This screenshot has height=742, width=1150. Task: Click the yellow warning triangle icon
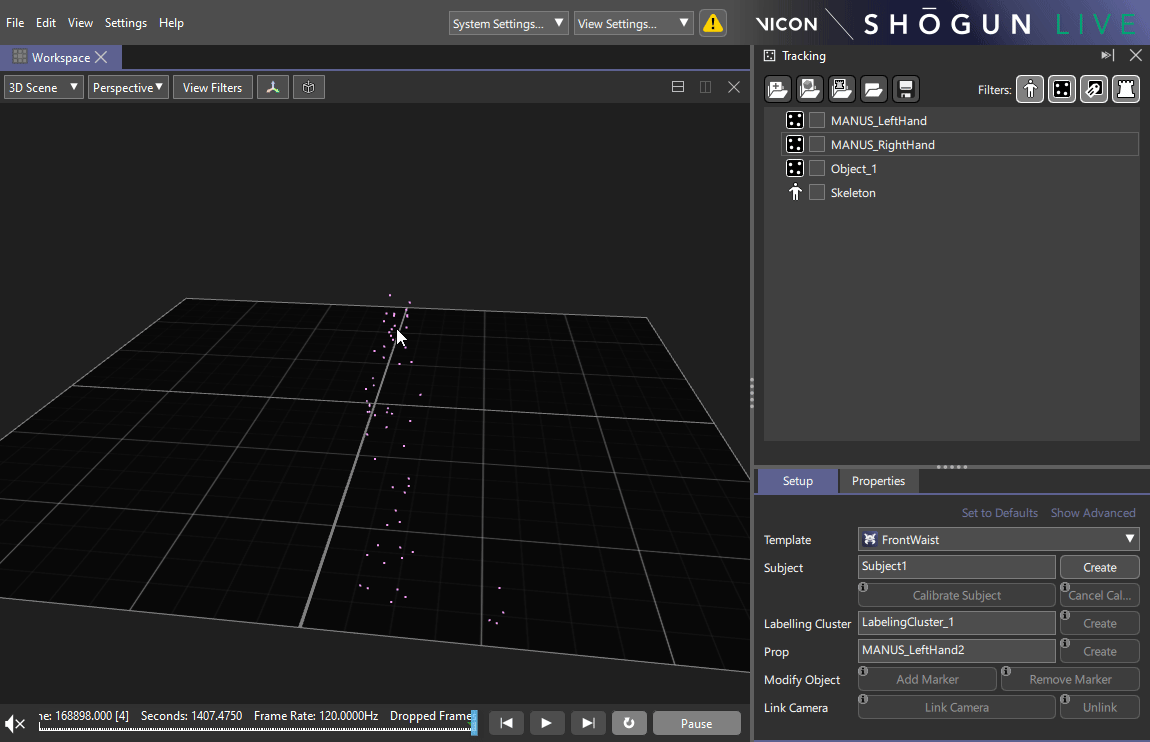pos(713,23)
